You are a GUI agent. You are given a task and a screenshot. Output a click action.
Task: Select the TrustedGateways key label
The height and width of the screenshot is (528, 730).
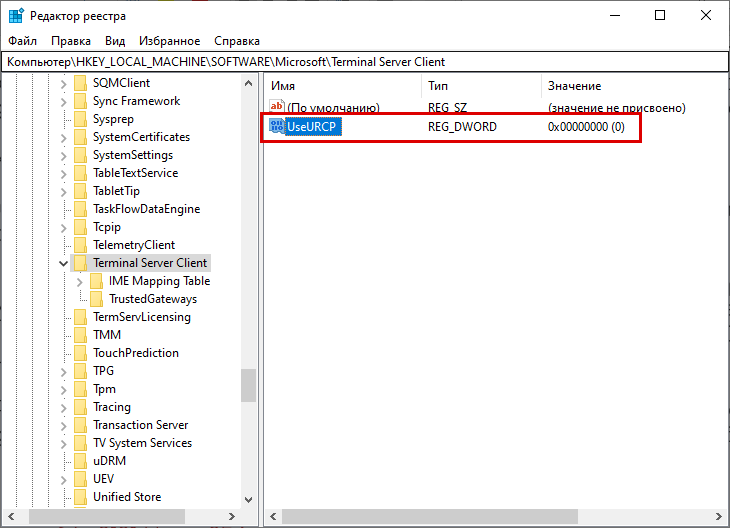(153, 299)
